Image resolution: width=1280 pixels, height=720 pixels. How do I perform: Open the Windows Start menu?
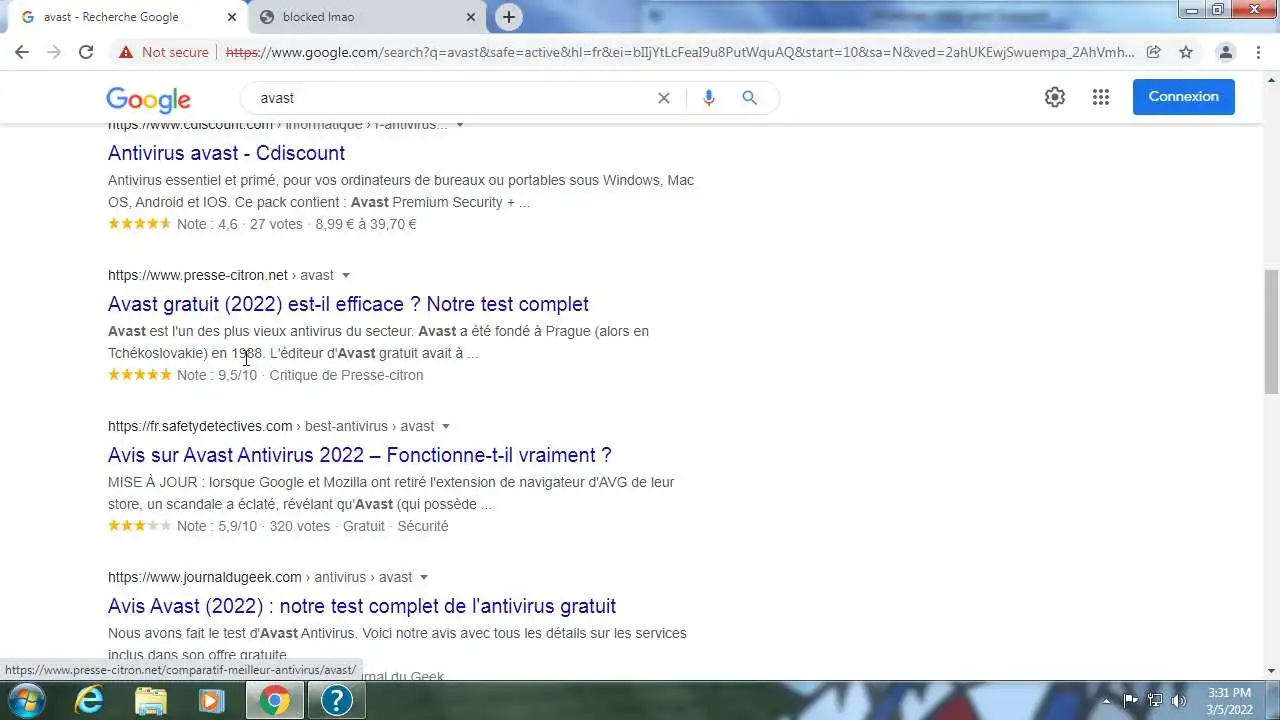[27, 700]
